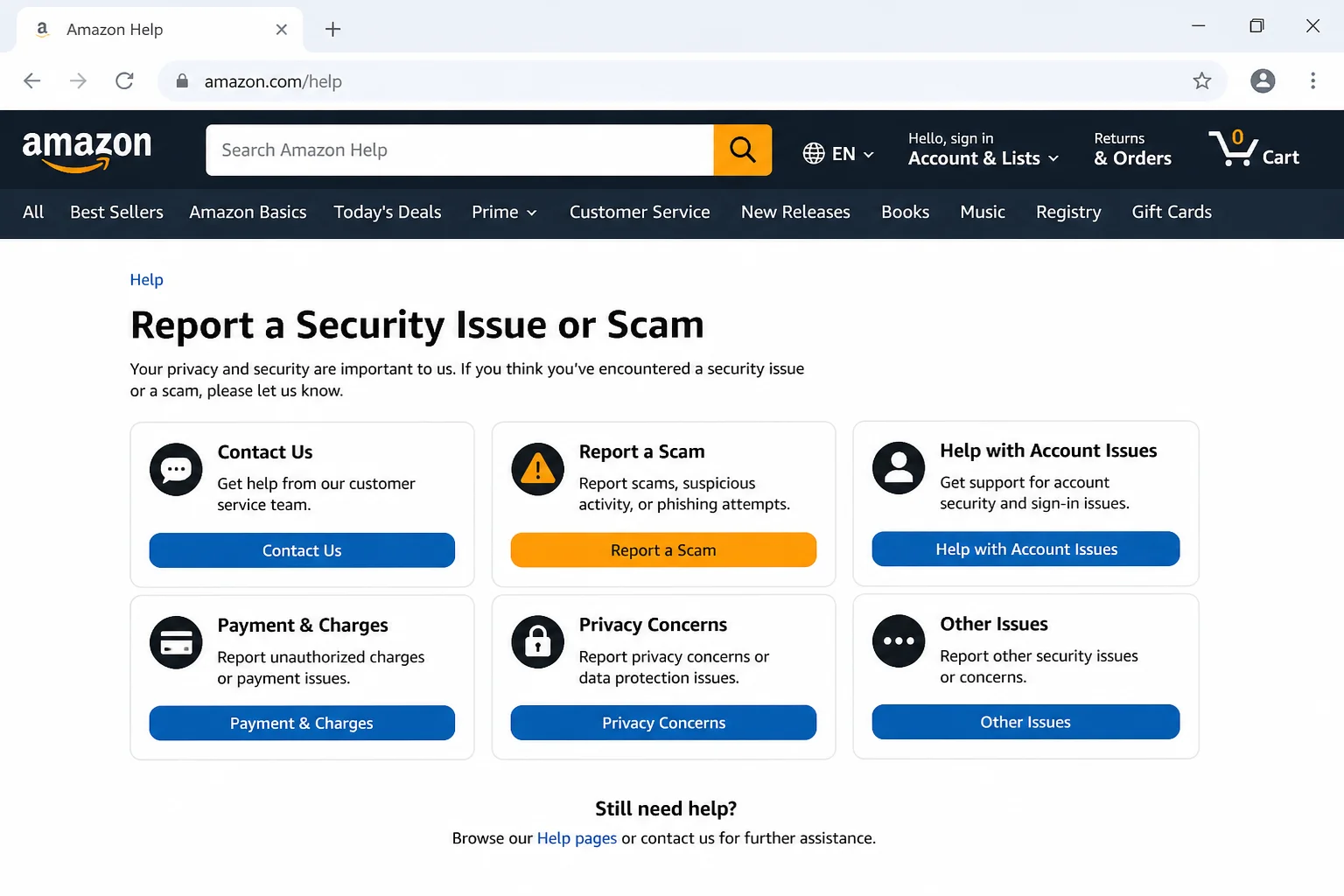Click the Privacy Concerns padlock icon

click(x=537, y=642)
